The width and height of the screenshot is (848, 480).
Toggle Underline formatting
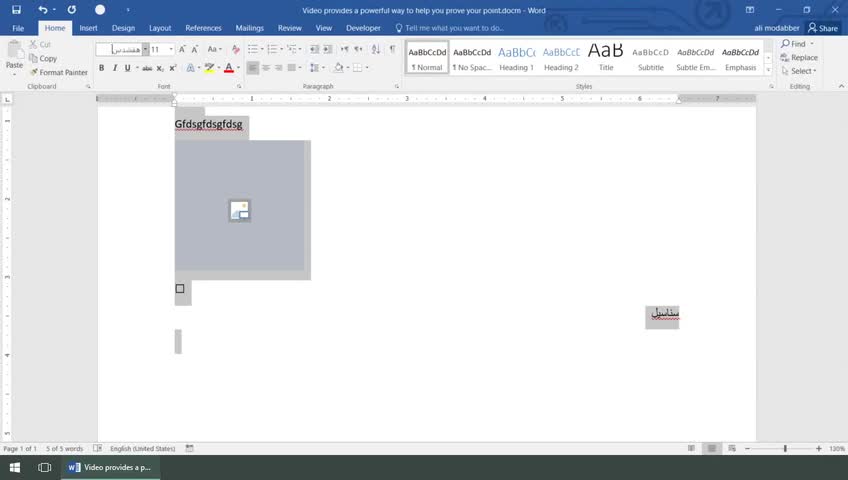128,68
